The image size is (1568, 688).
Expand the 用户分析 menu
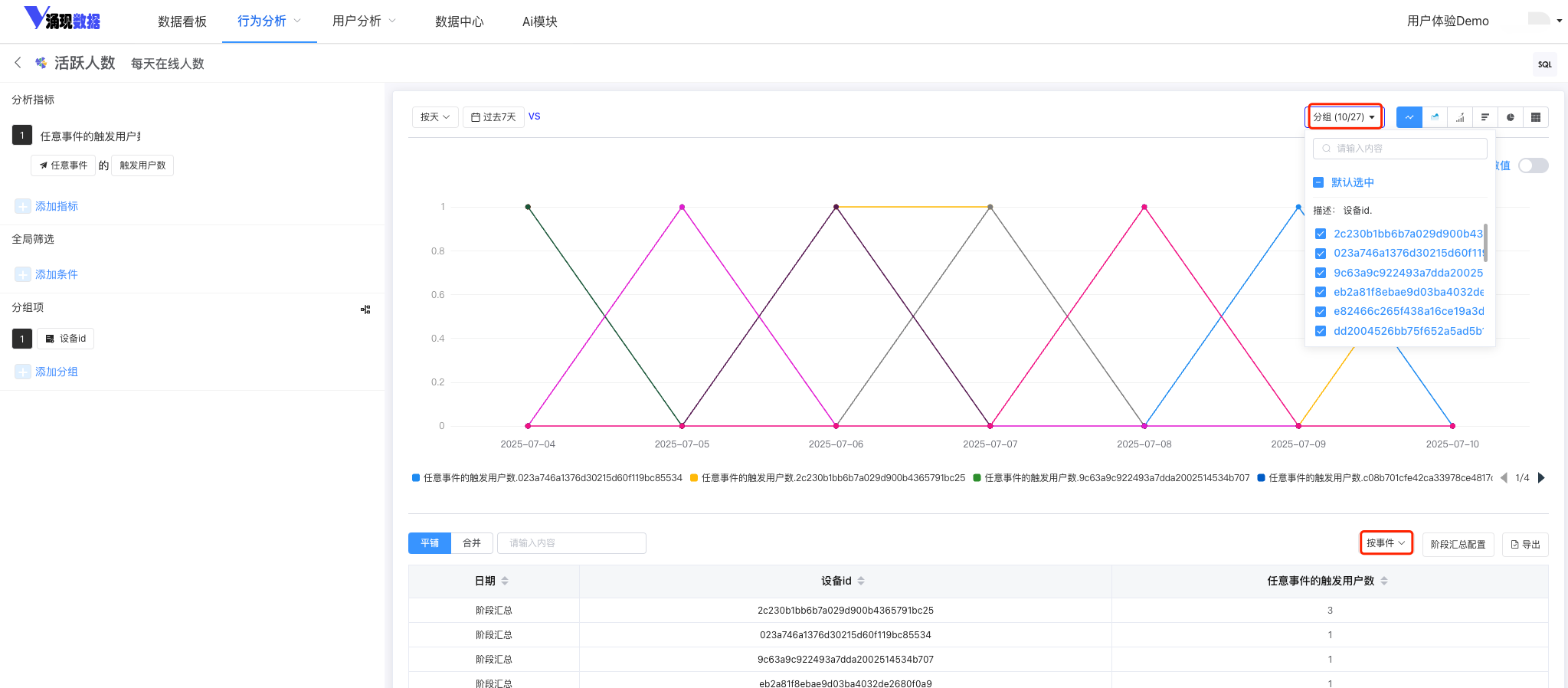pos(364,21)
